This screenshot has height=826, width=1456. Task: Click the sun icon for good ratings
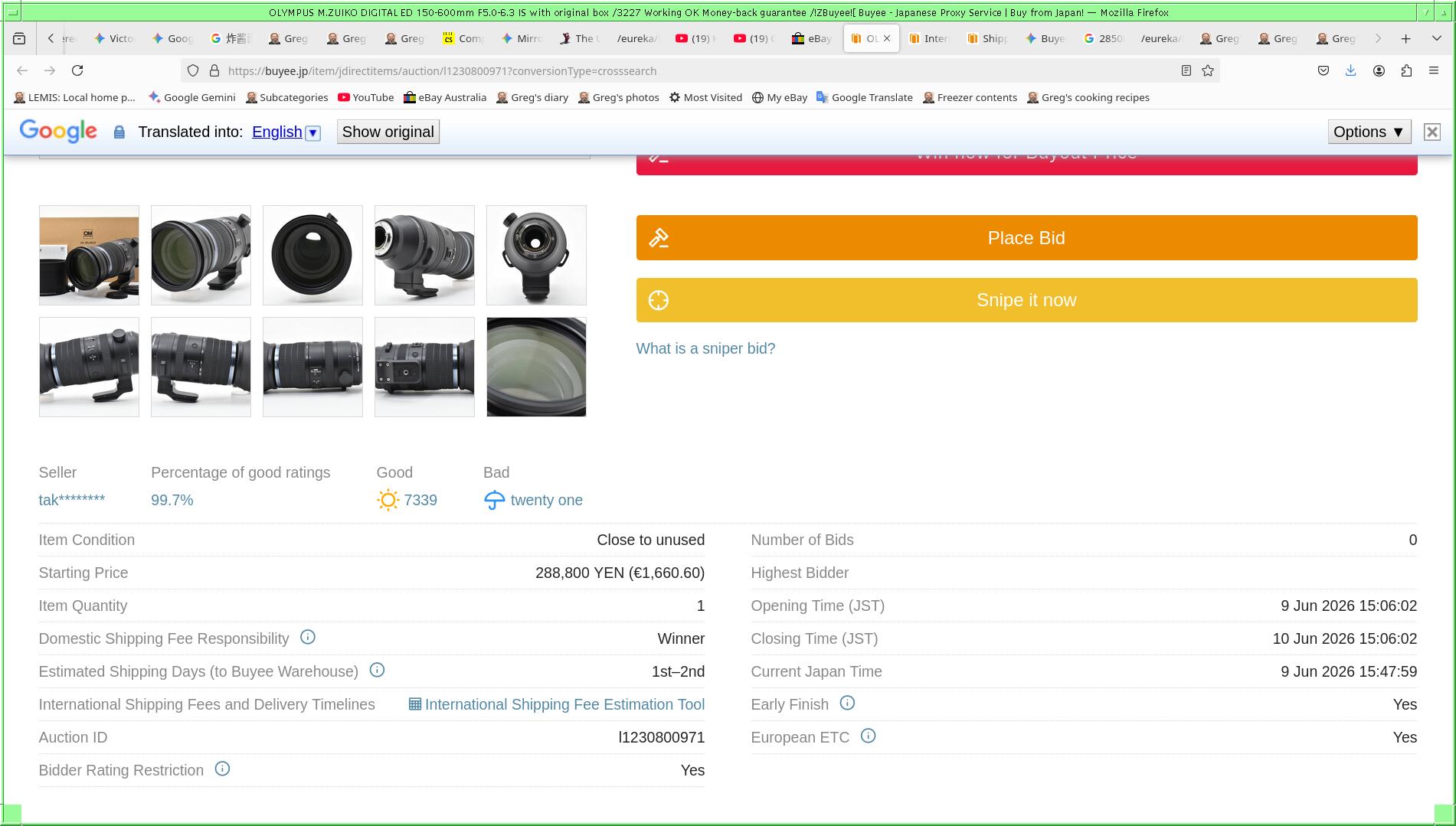[388, 500]
